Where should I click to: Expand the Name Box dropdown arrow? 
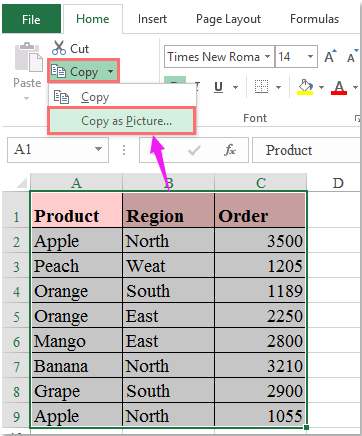pyautogui.click(x=98, y=149)
